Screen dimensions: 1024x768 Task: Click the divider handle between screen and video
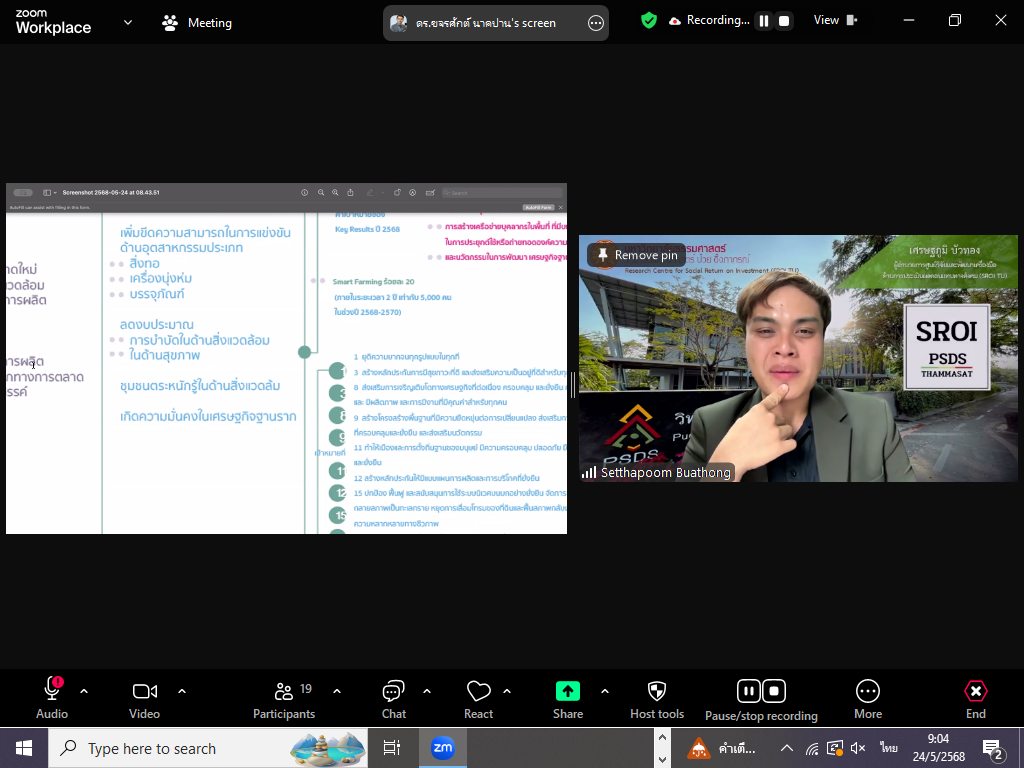[x=573, y=385]
